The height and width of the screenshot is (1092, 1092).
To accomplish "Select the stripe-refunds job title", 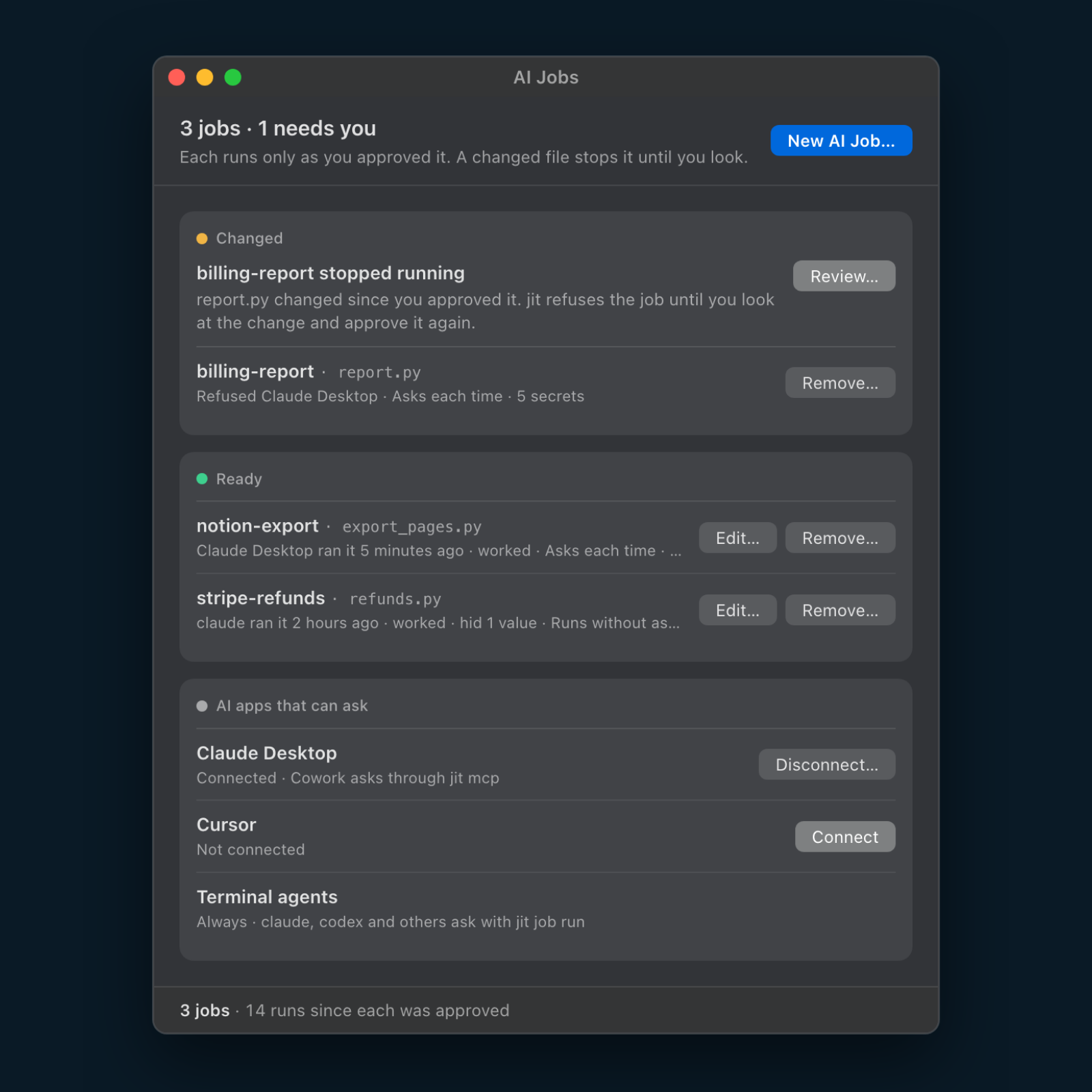I will tap(261, 599).
